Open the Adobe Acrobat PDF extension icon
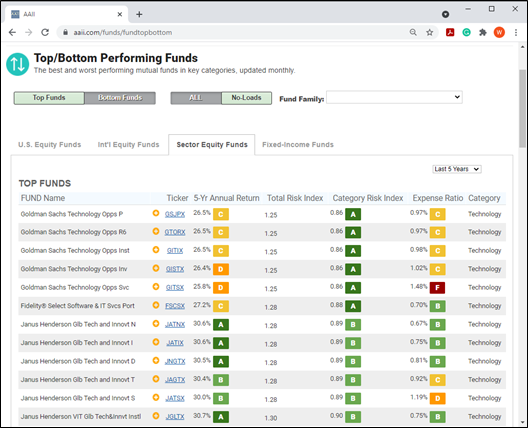528x428 pixels. click(450, 32)
